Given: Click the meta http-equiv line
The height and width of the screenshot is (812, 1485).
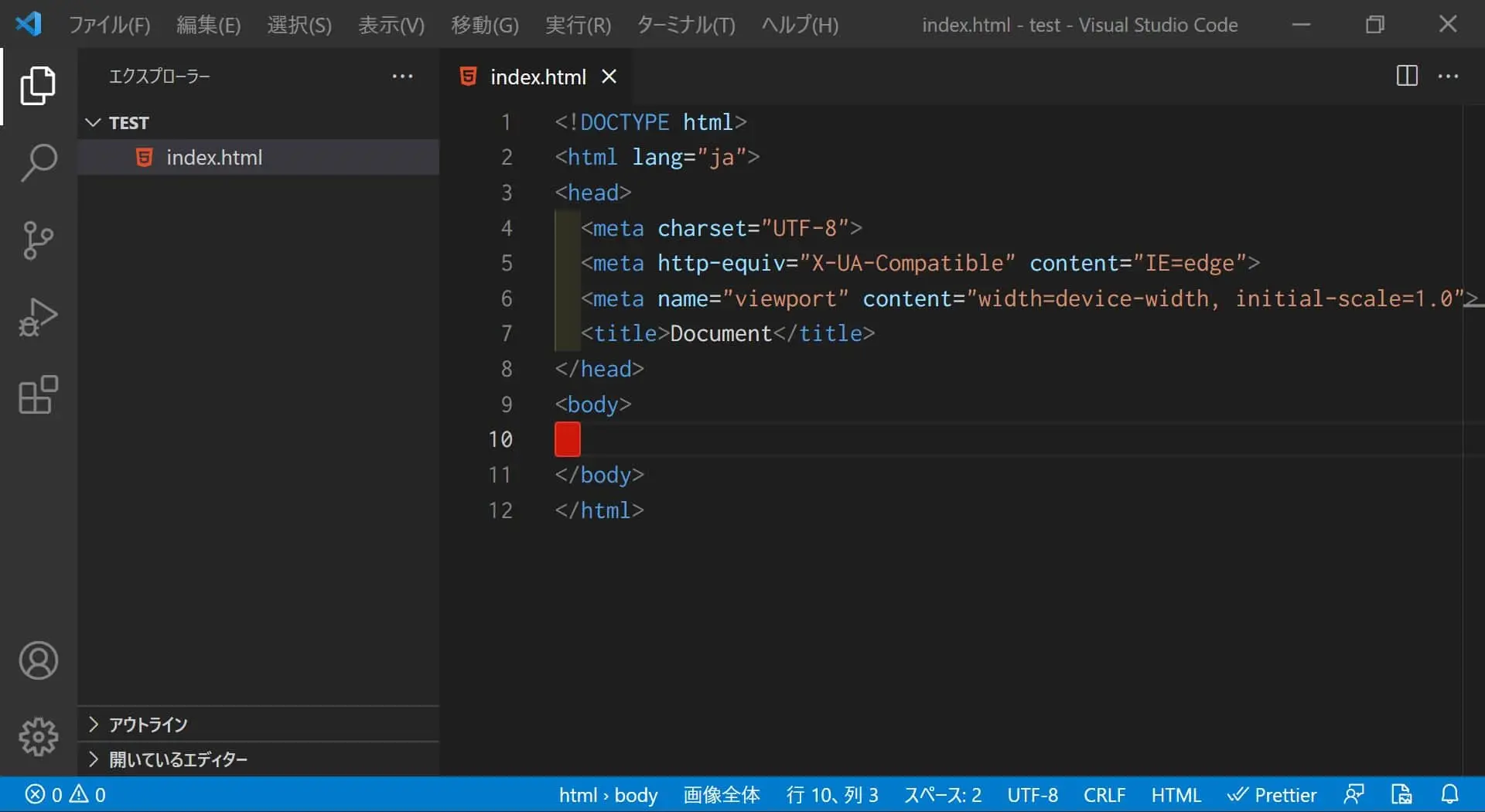Looking at the screenshot, I should tap(920, 263).
